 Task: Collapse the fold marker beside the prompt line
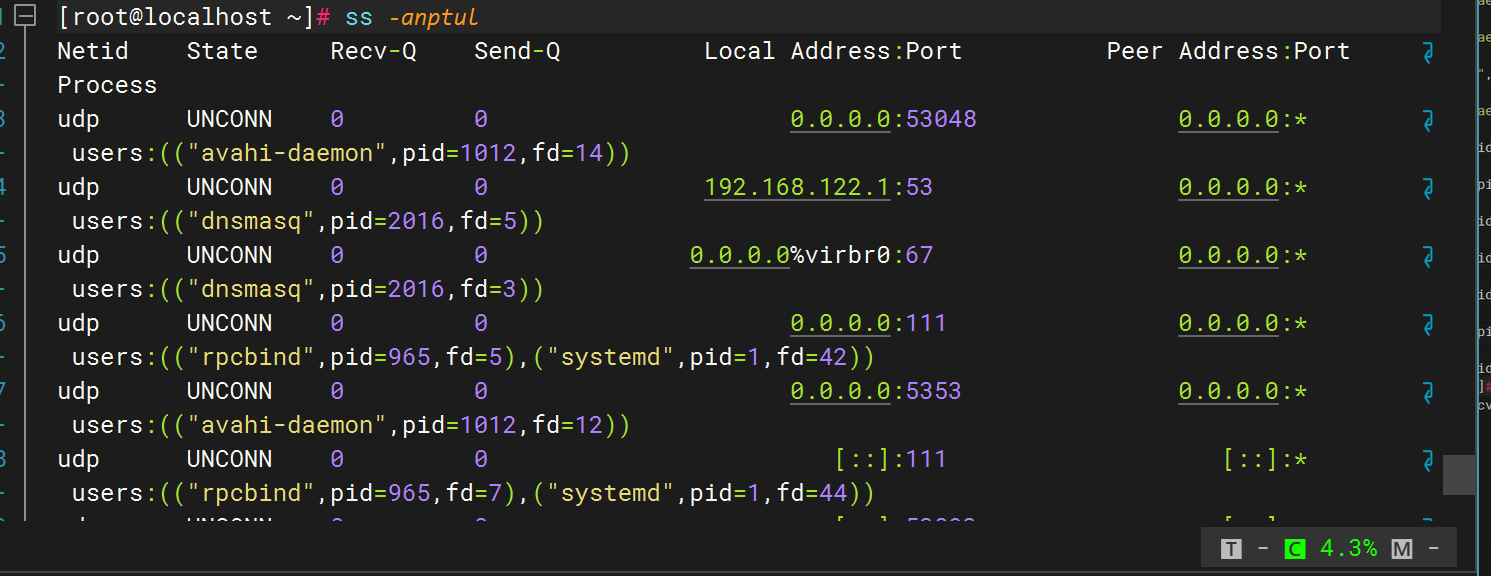point(27,15)
